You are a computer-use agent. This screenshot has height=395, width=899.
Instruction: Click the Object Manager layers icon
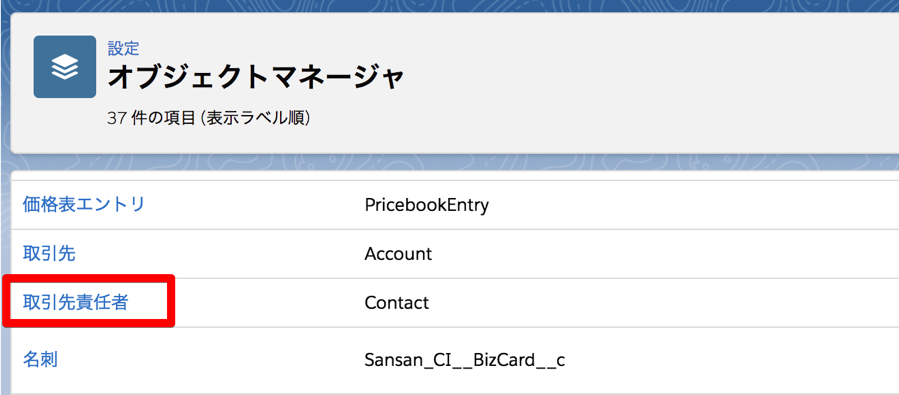point(64,67)
